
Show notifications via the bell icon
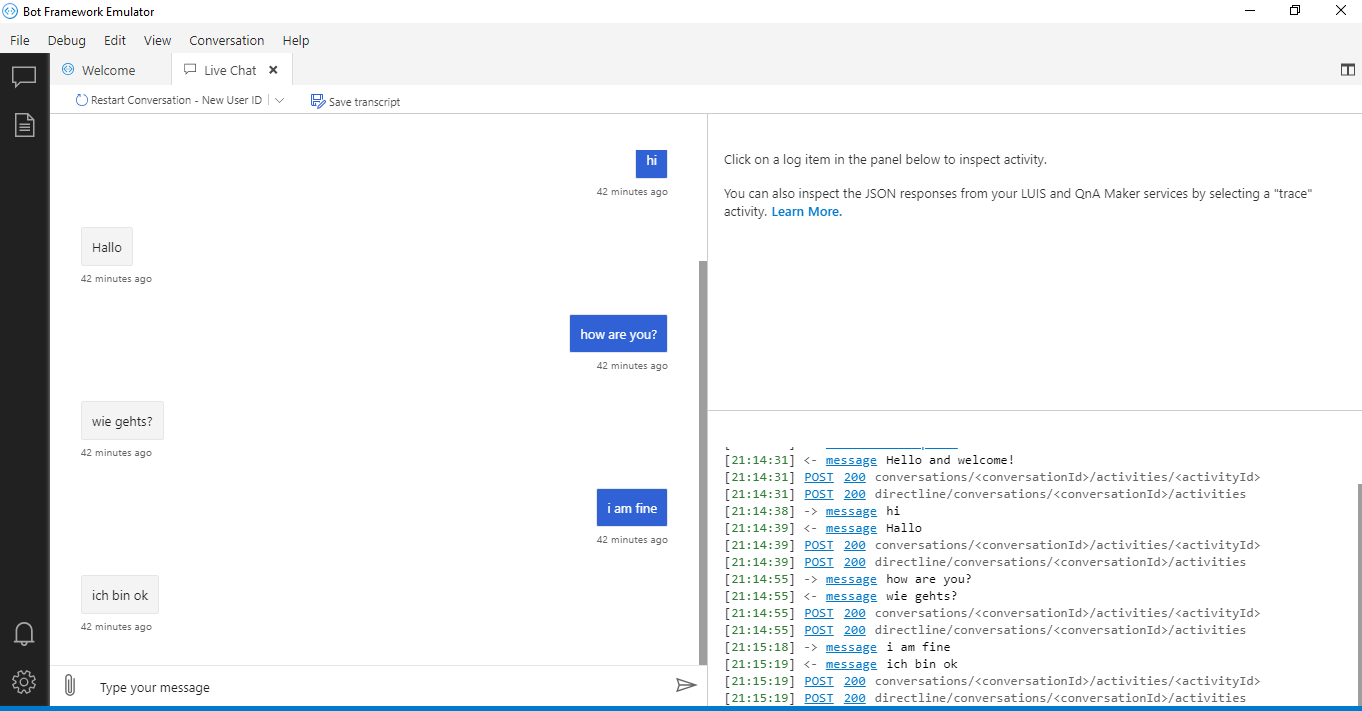tap(24, 634)
